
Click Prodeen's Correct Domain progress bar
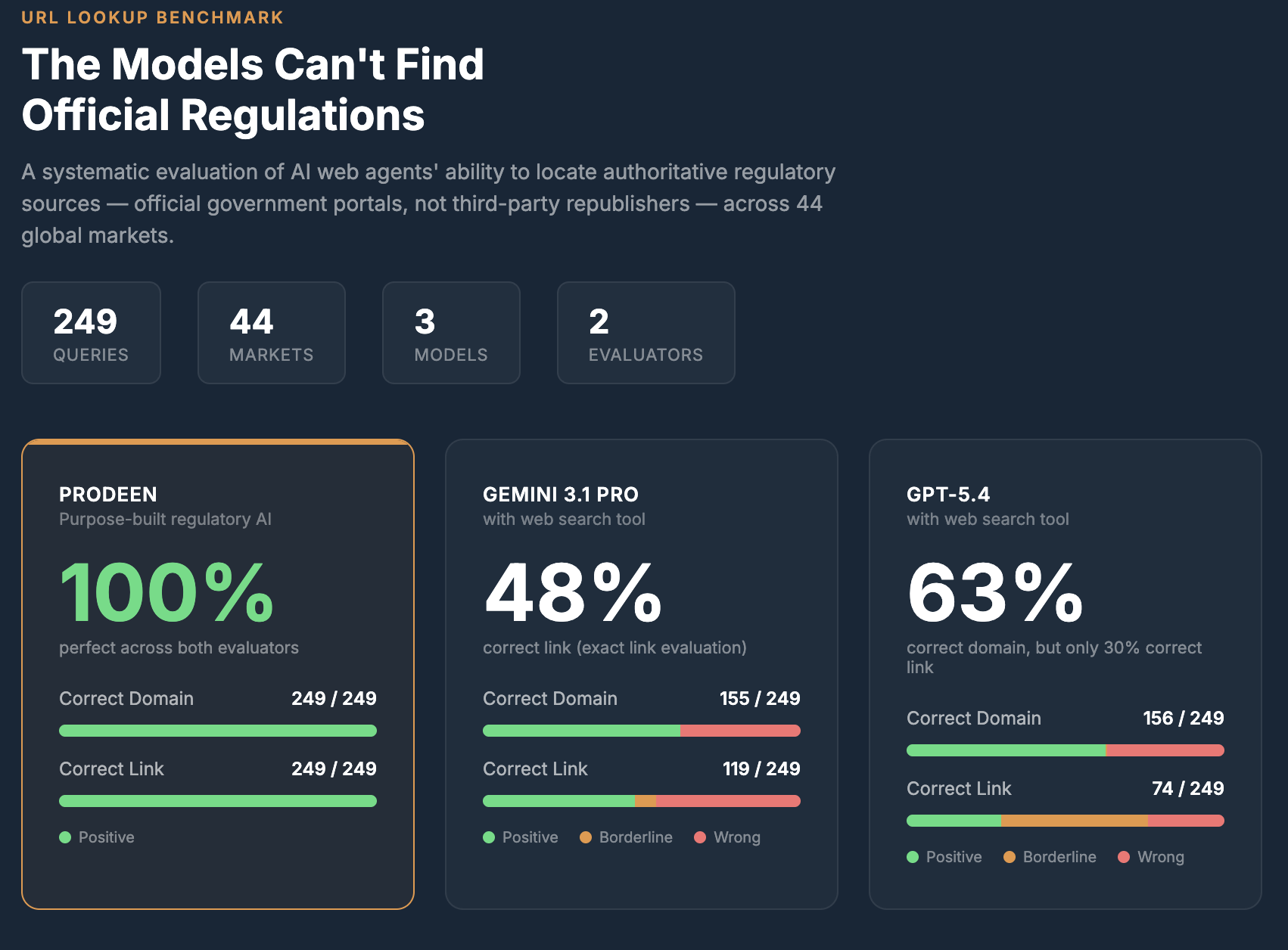point(218,731)
